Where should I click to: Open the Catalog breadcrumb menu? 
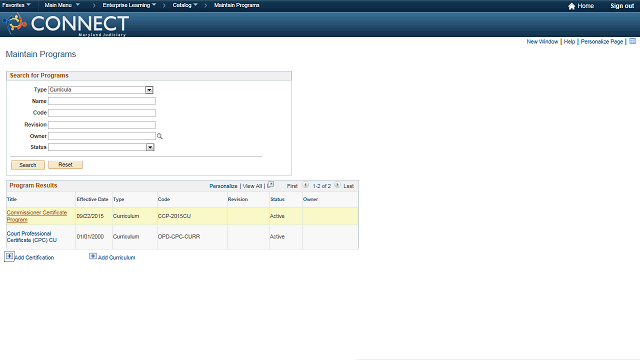pyautogui.click(x=185, y=5)
